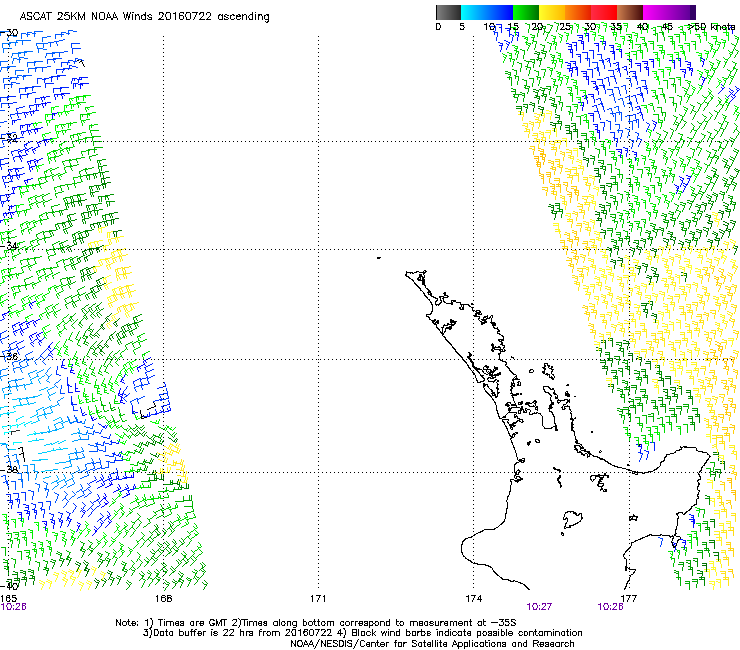Screen dimensions: 740x650
Task: Click the small island dot northwest of Northland
Action: [379, 258]
